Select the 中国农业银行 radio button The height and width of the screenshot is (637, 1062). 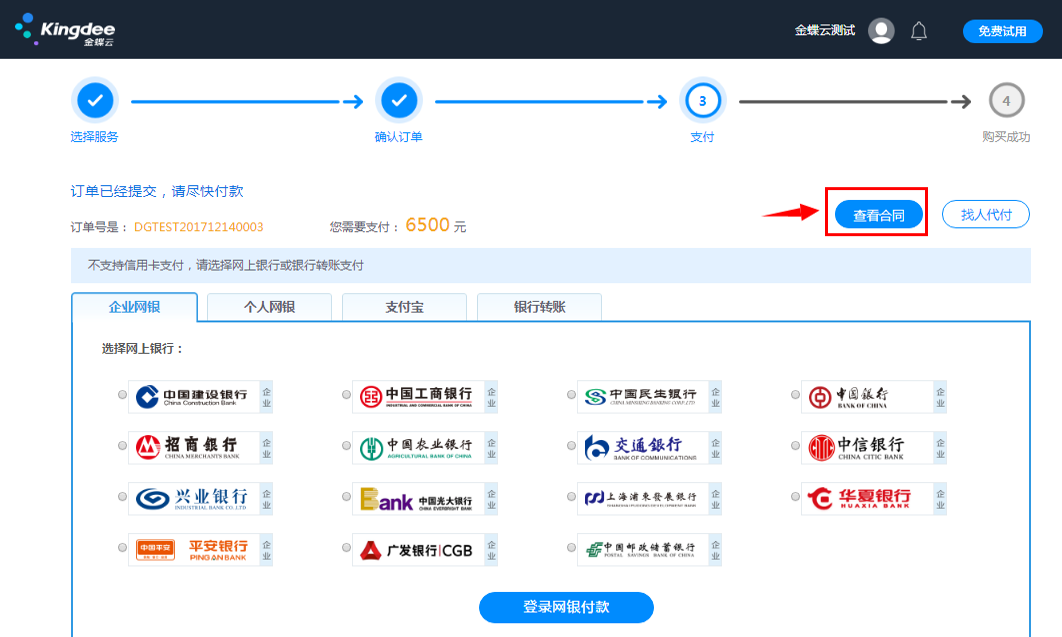click(x=346, y=445)
